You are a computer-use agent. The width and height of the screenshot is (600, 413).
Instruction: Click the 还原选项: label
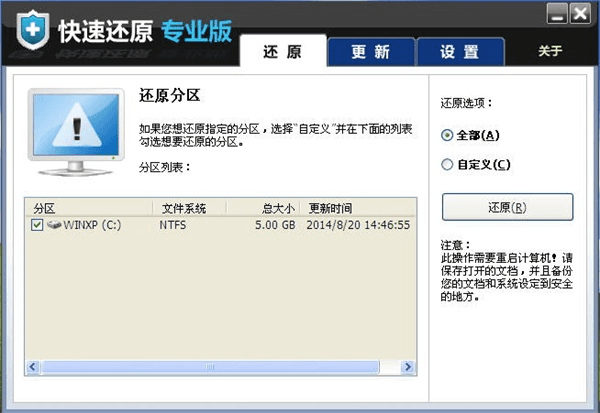coord(466,103)
